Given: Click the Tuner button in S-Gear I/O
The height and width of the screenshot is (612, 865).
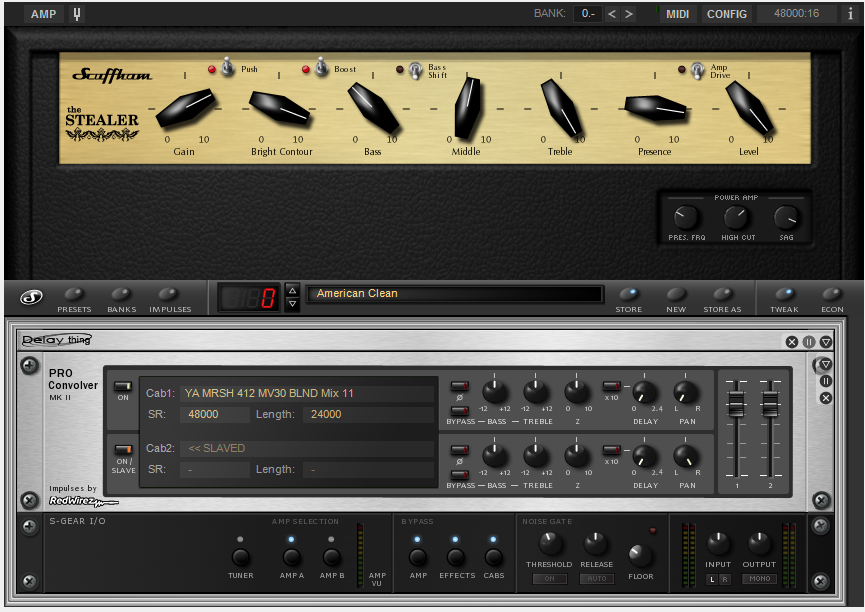Looking at the screenshot, I should click(x=241, y=557).
